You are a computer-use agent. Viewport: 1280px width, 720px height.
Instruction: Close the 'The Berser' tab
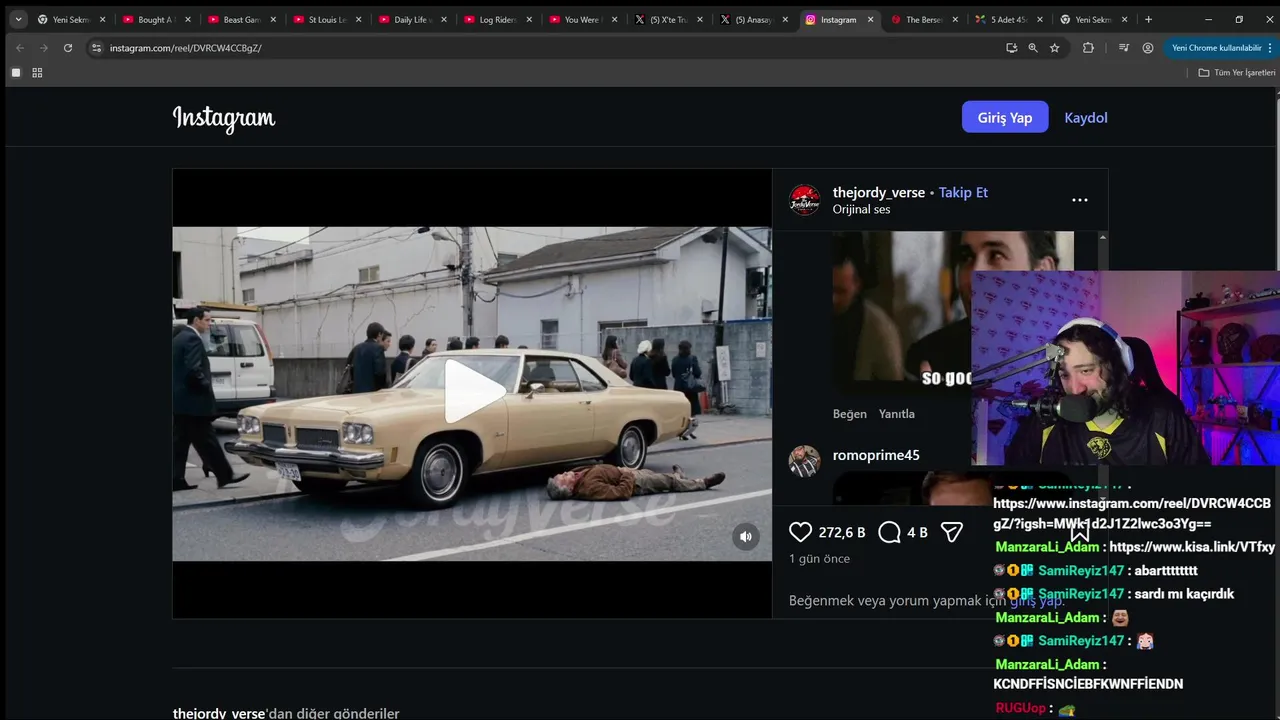point(956,19)
